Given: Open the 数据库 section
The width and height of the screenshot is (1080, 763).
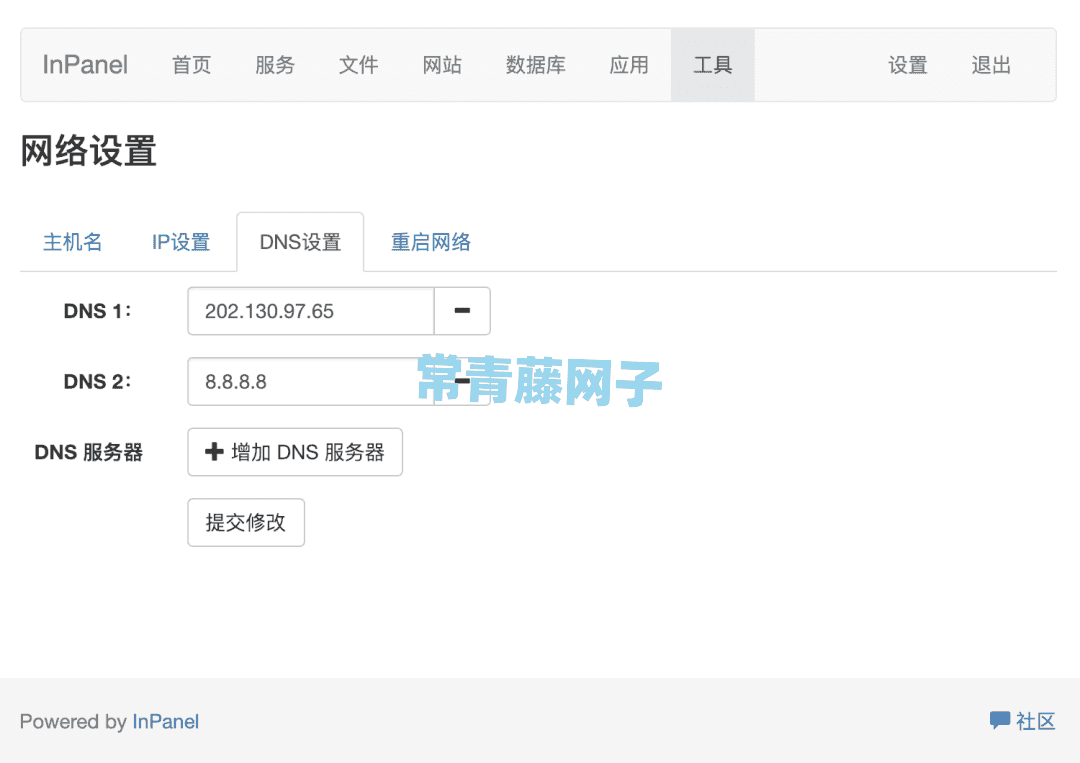Looking at the screenshot, I should pyautogui.click(x=536, y=65).
